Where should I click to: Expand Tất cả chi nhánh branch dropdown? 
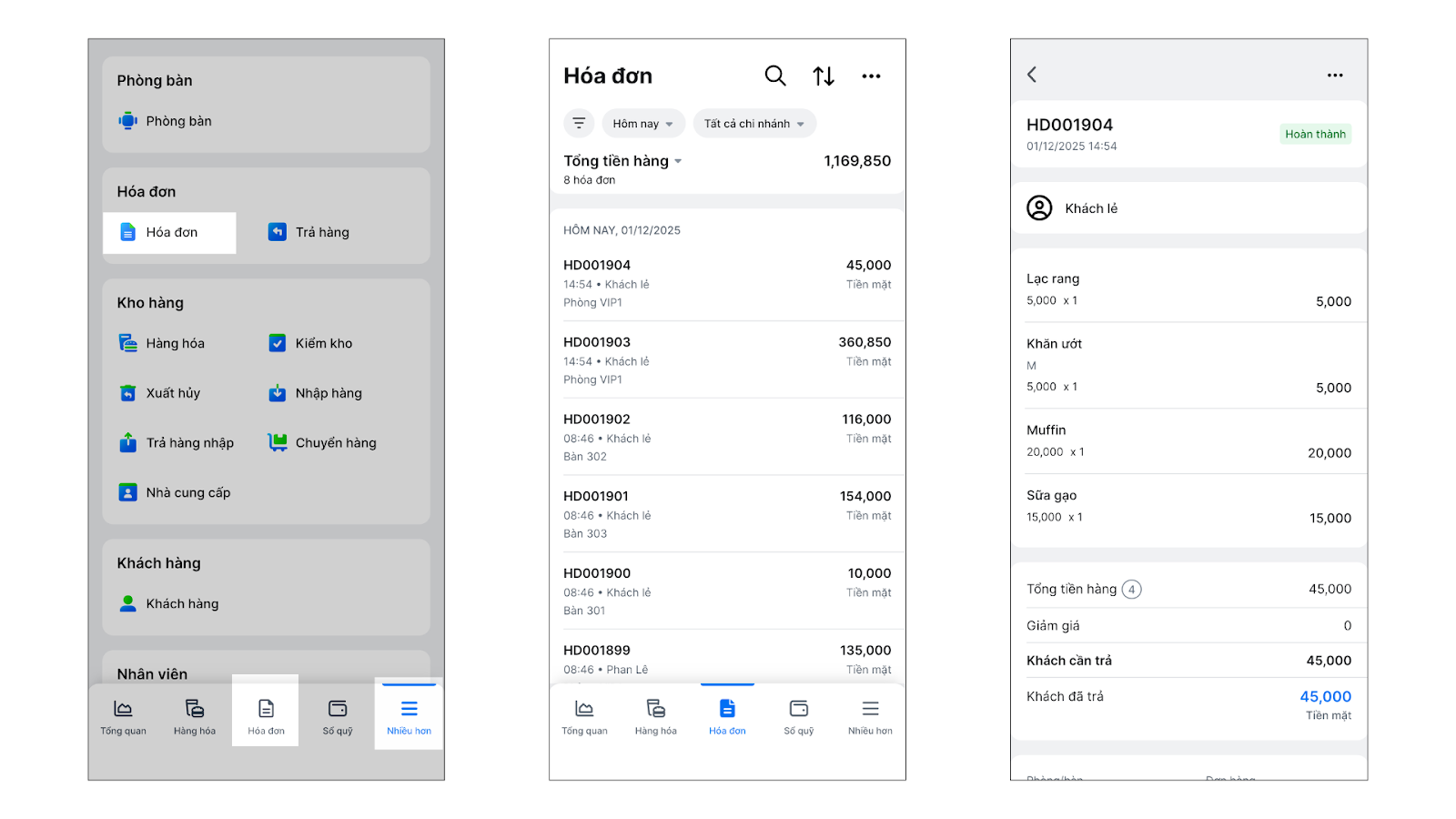coord(754,124)
